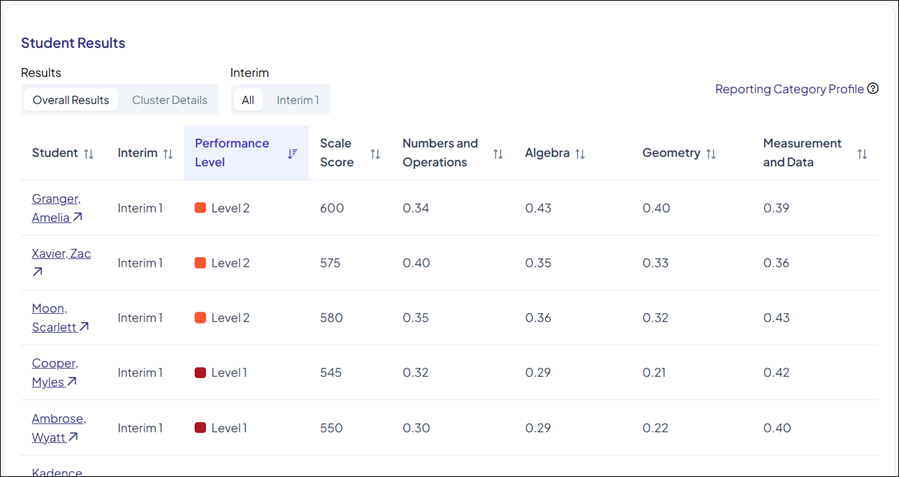This screenshot has width=900, height=477.
Task: Open the Reporting Category Profile link
Action: tap(789, 89)
